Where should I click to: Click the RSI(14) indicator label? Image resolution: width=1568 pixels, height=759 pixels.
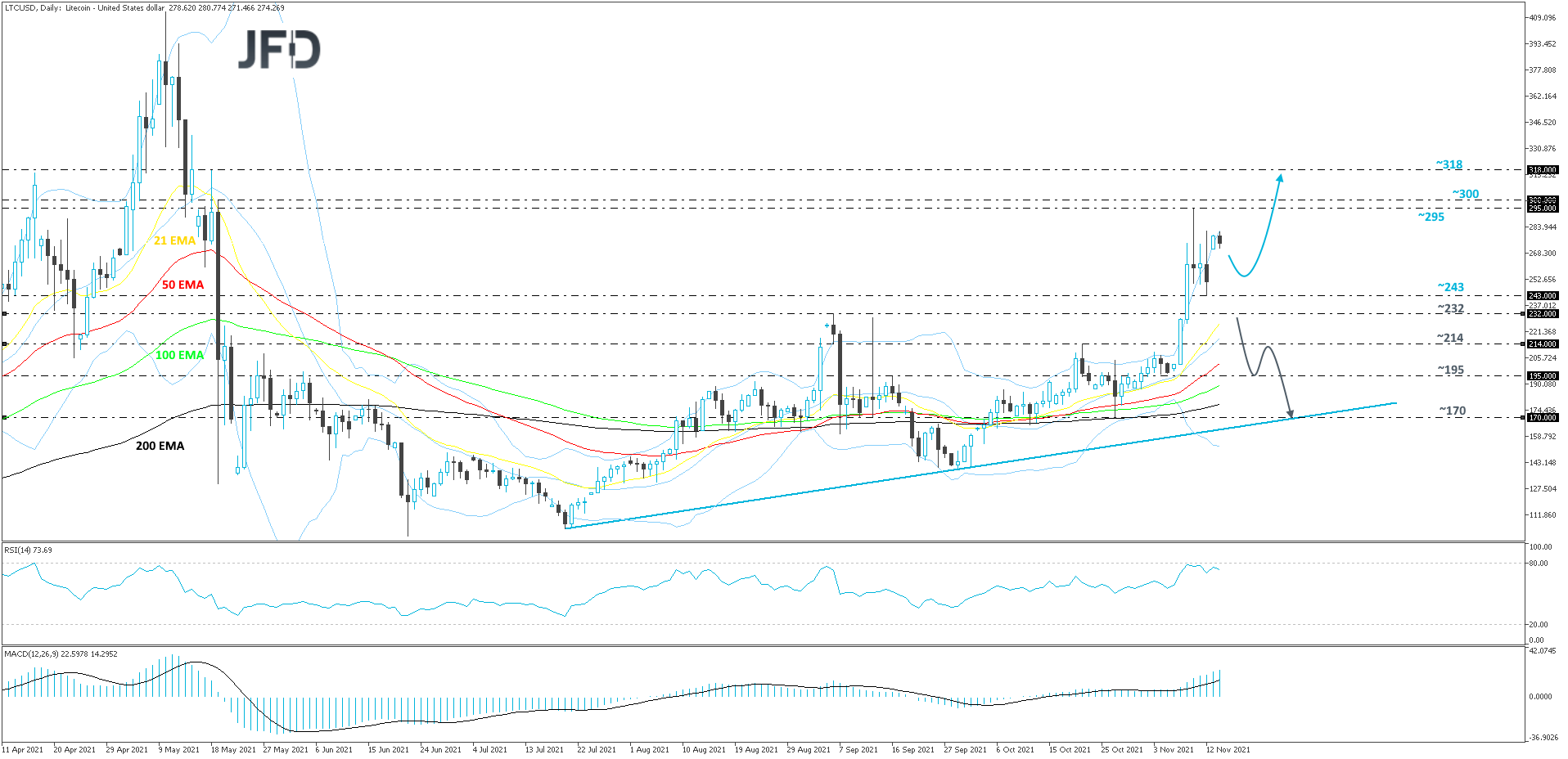tap(28, 550)
